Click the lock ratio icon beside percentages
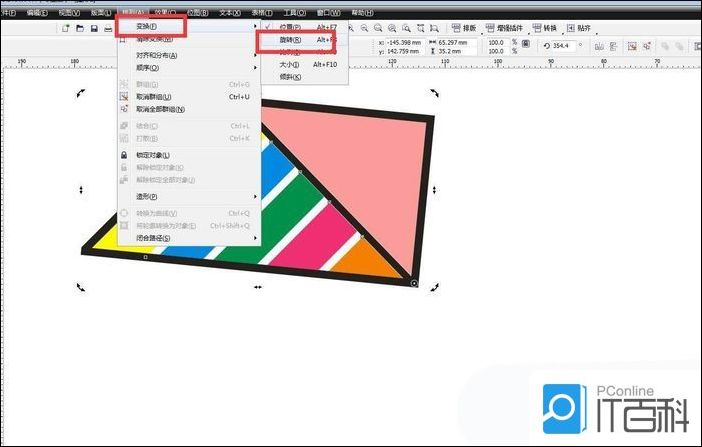702x447 pixels. (526, 43)
